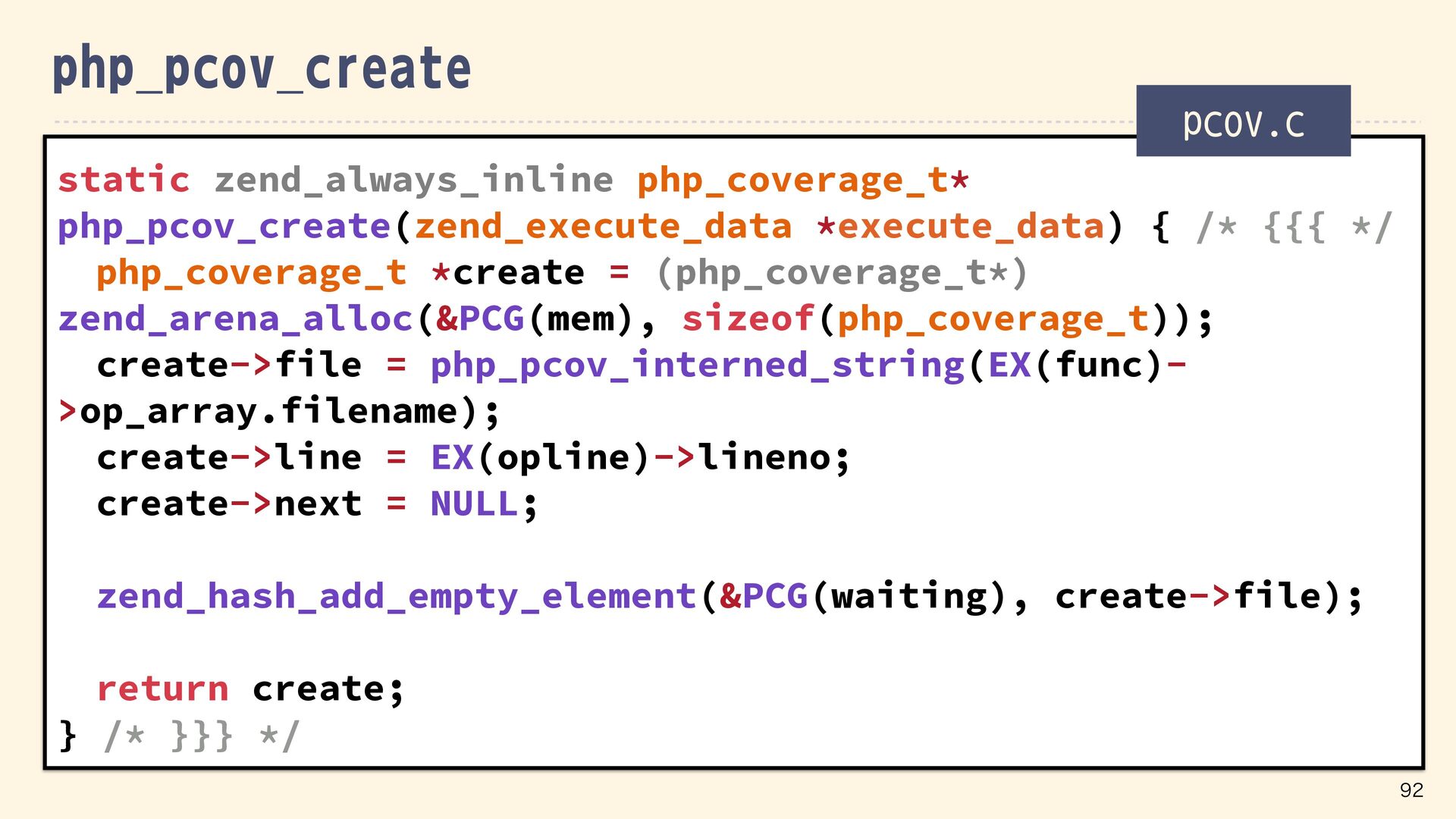
Task: Click the pcov.c file label
Action: tap(1243, 122)
